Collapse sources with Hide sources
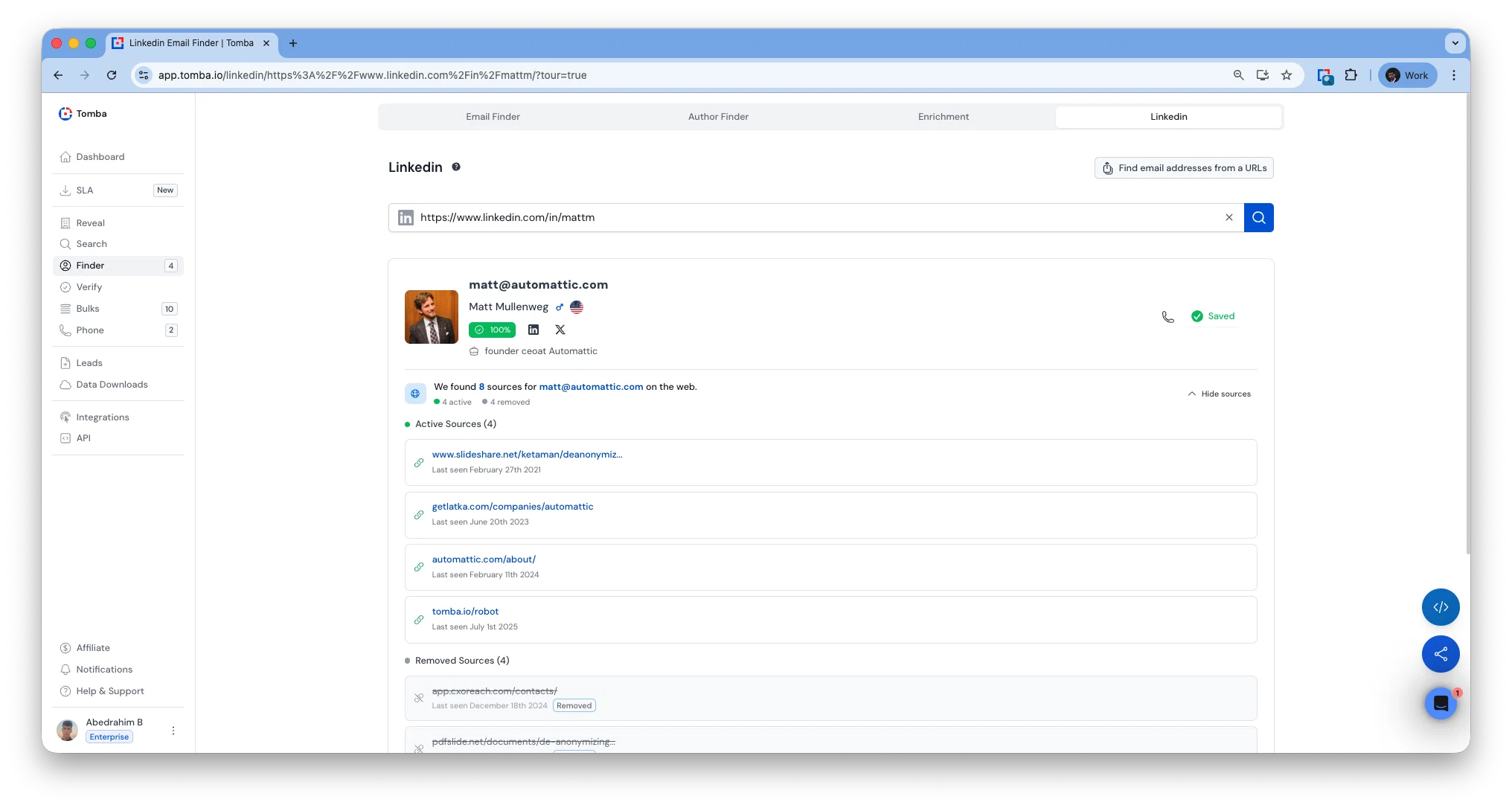1512x808 pixels. [x=1220, y=394]
